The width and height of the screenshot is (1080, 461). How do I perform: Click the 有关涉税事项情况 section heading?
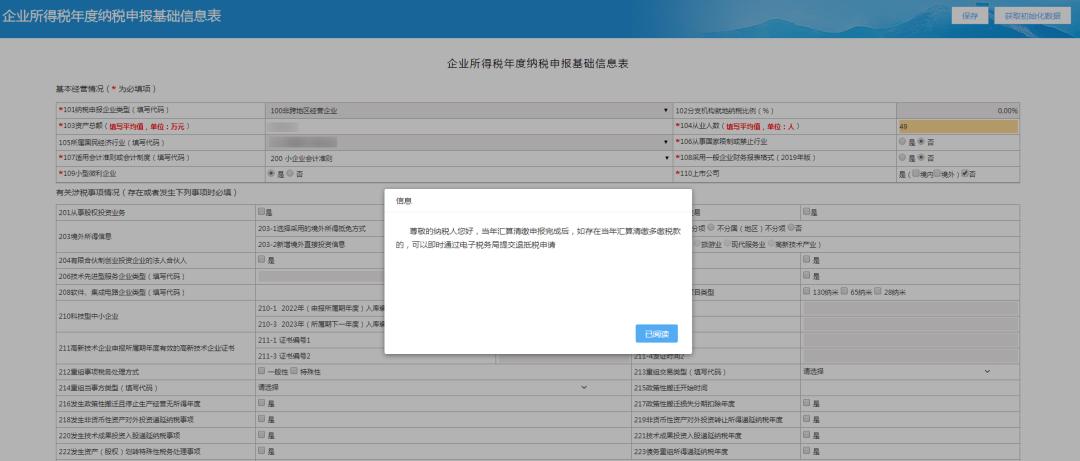point(146,193)
